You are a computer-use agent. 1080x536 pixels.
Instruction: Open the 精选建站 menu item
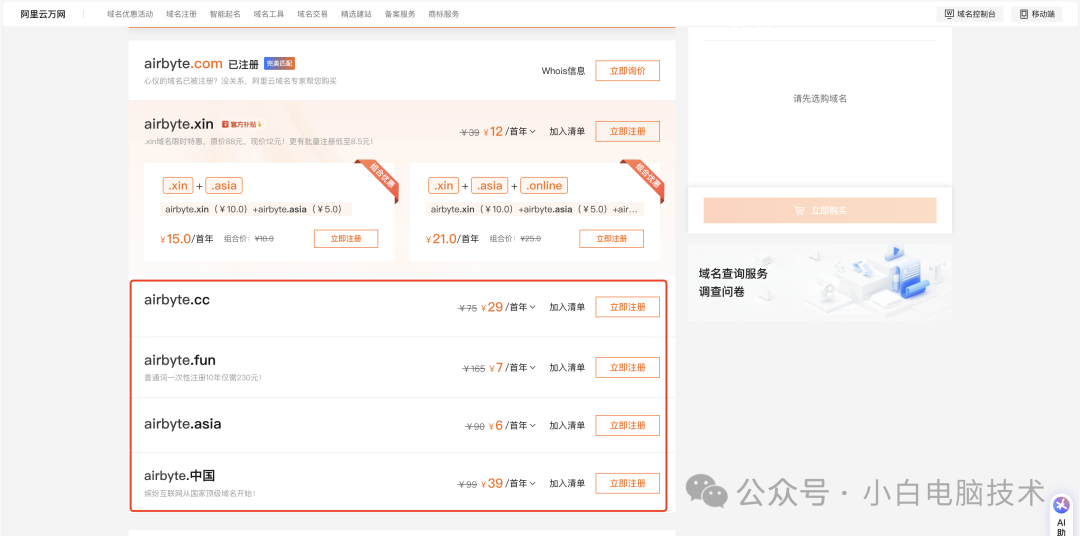(356, 14)
